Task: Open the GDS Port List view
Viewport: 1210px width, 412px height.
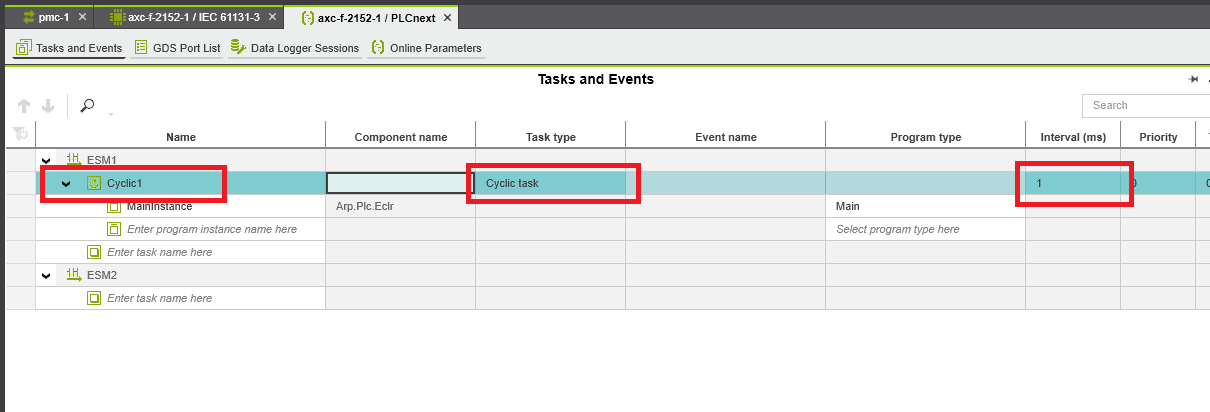Action: click(x=177, y=48)
